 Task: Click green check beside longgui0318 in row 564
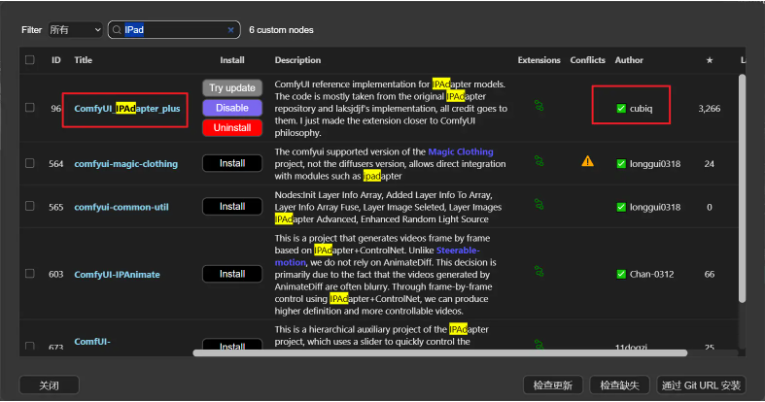pos(621,163)
